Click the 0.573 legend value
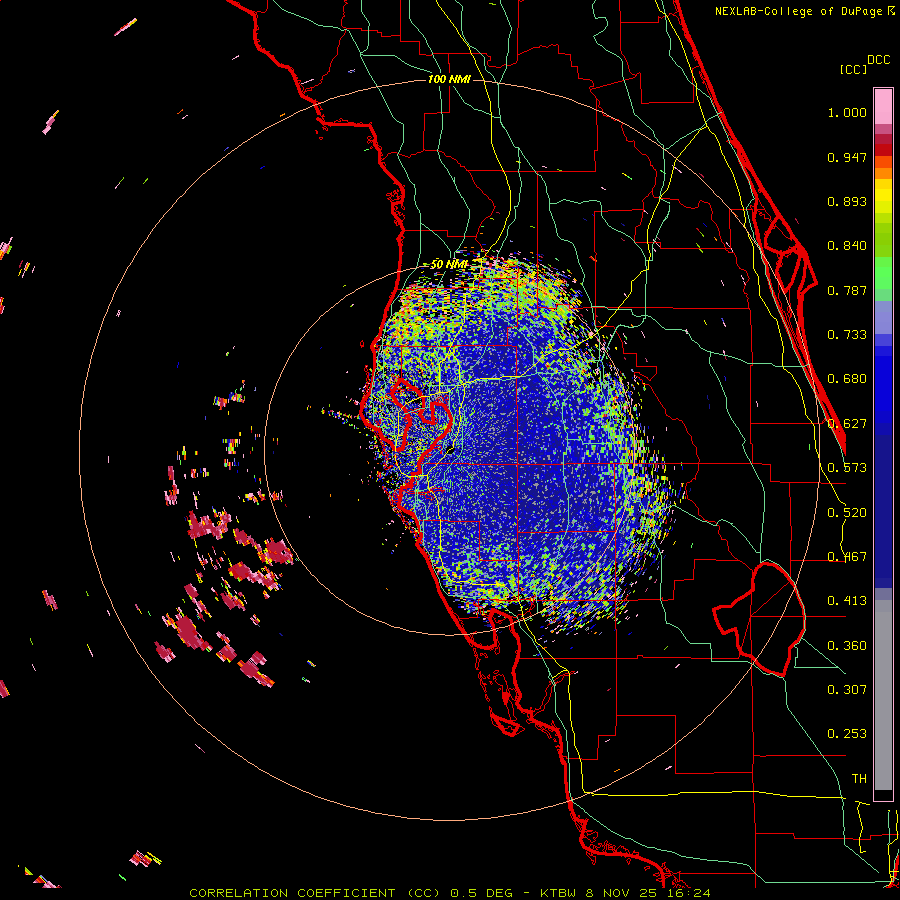The width and height of the screenshot is (900, 900). coord(847,468)
